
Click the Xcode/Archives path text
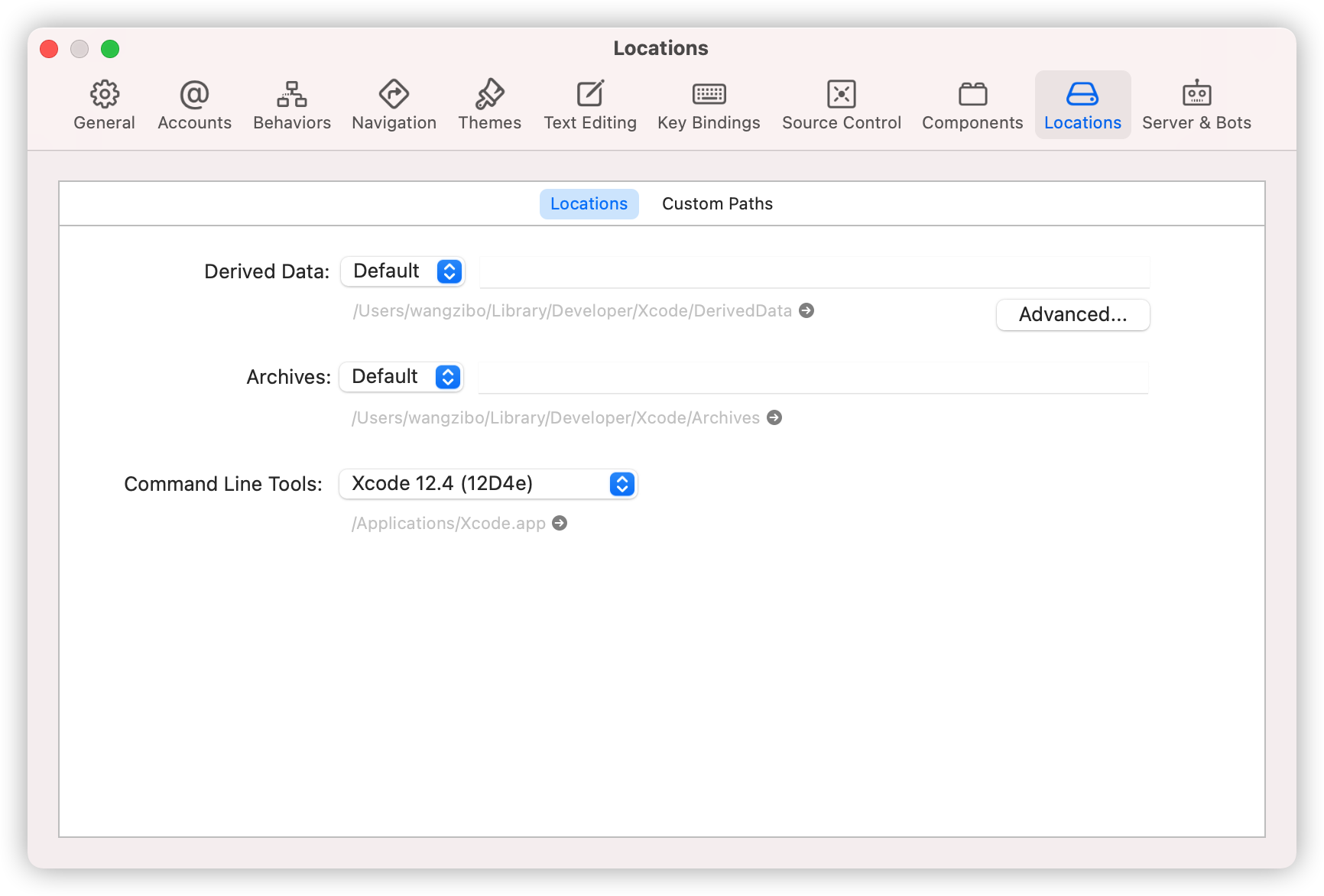coord(555,417)
